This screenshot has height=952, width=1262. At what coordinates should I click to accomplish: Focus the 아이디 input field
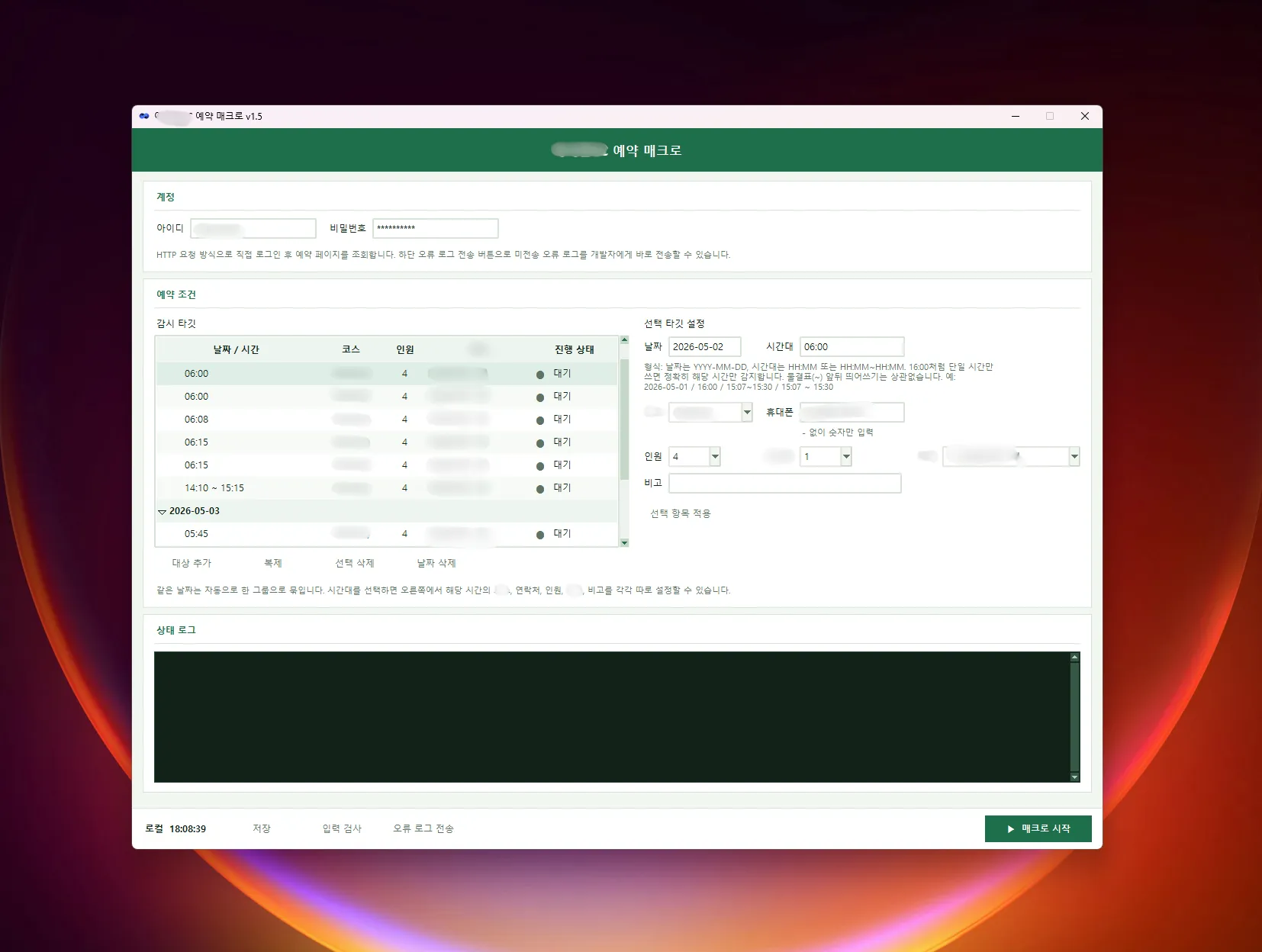[253, 228]
